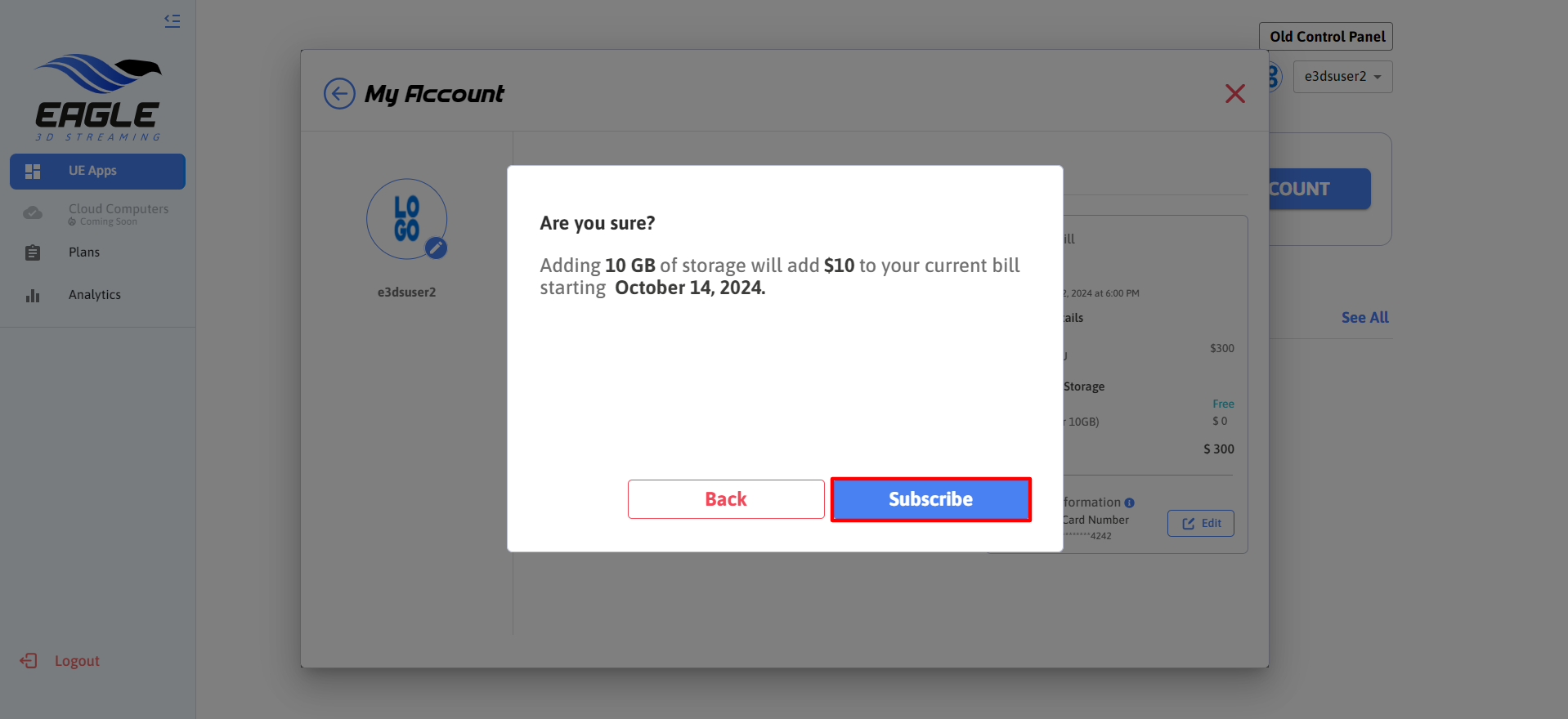Click the Cloud Computers cloud icon
This screenshot has width=1568, height=719.
tap(33, 213)
